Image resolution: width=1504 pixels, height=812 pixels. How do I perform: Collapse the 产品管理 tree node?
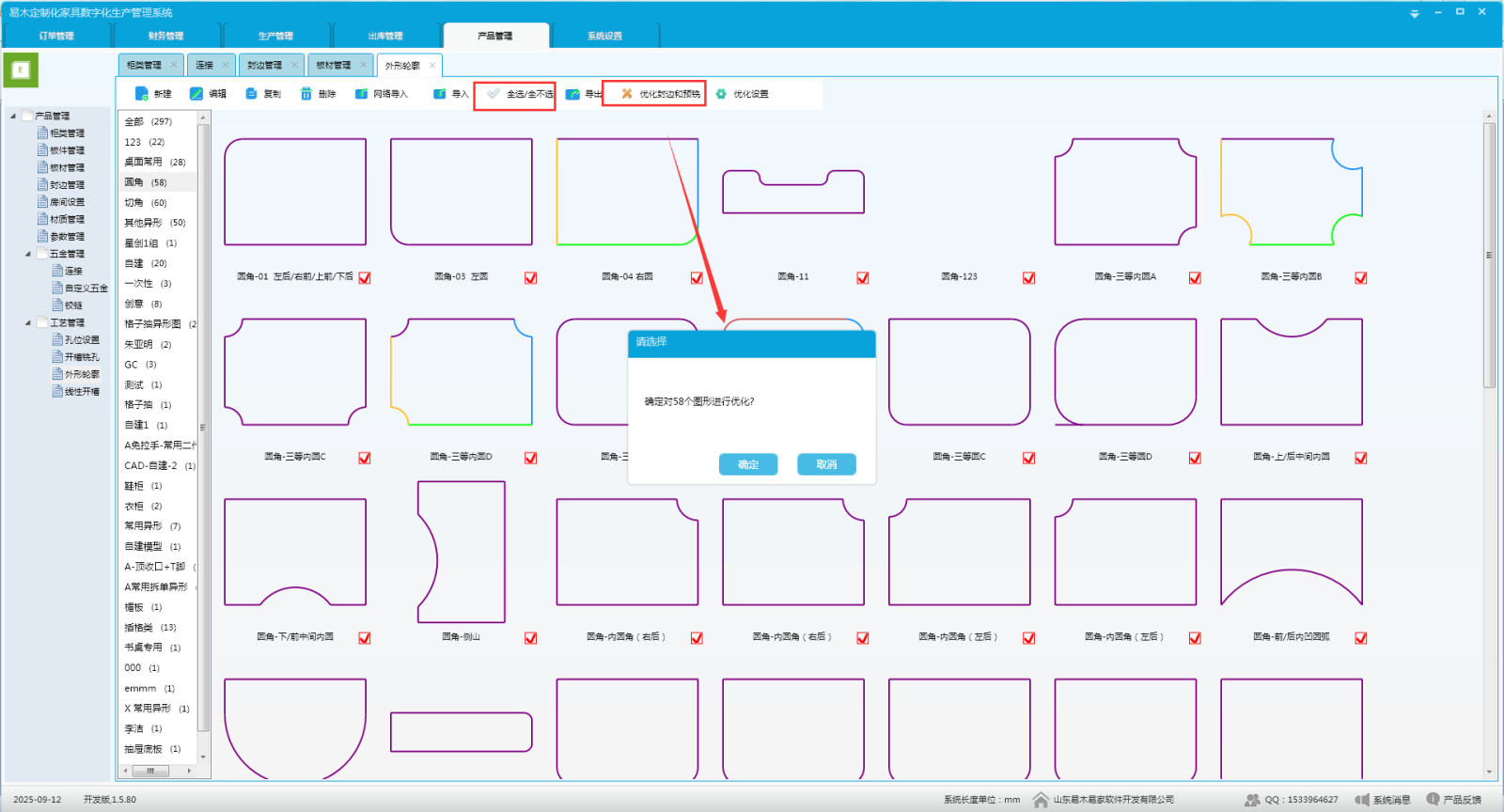coord(13,117)
